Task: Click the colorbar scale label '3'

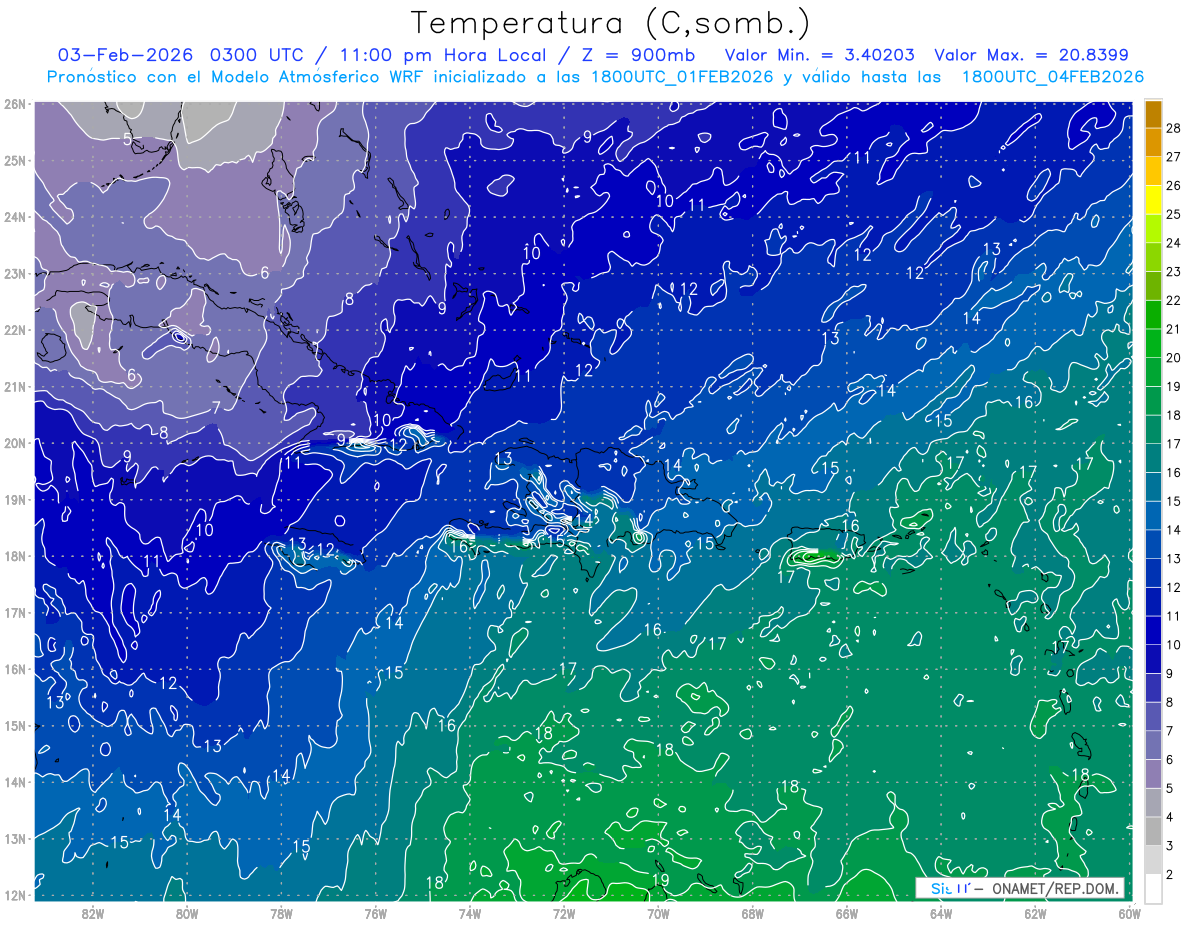Action: (1169, 846)
